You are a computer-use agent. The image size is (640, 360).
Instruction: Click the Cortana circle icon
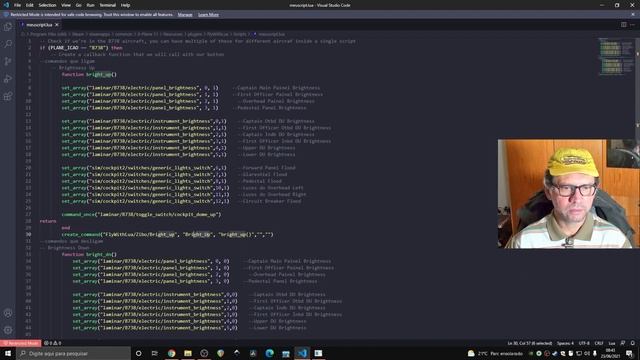[x=138, y=353]
